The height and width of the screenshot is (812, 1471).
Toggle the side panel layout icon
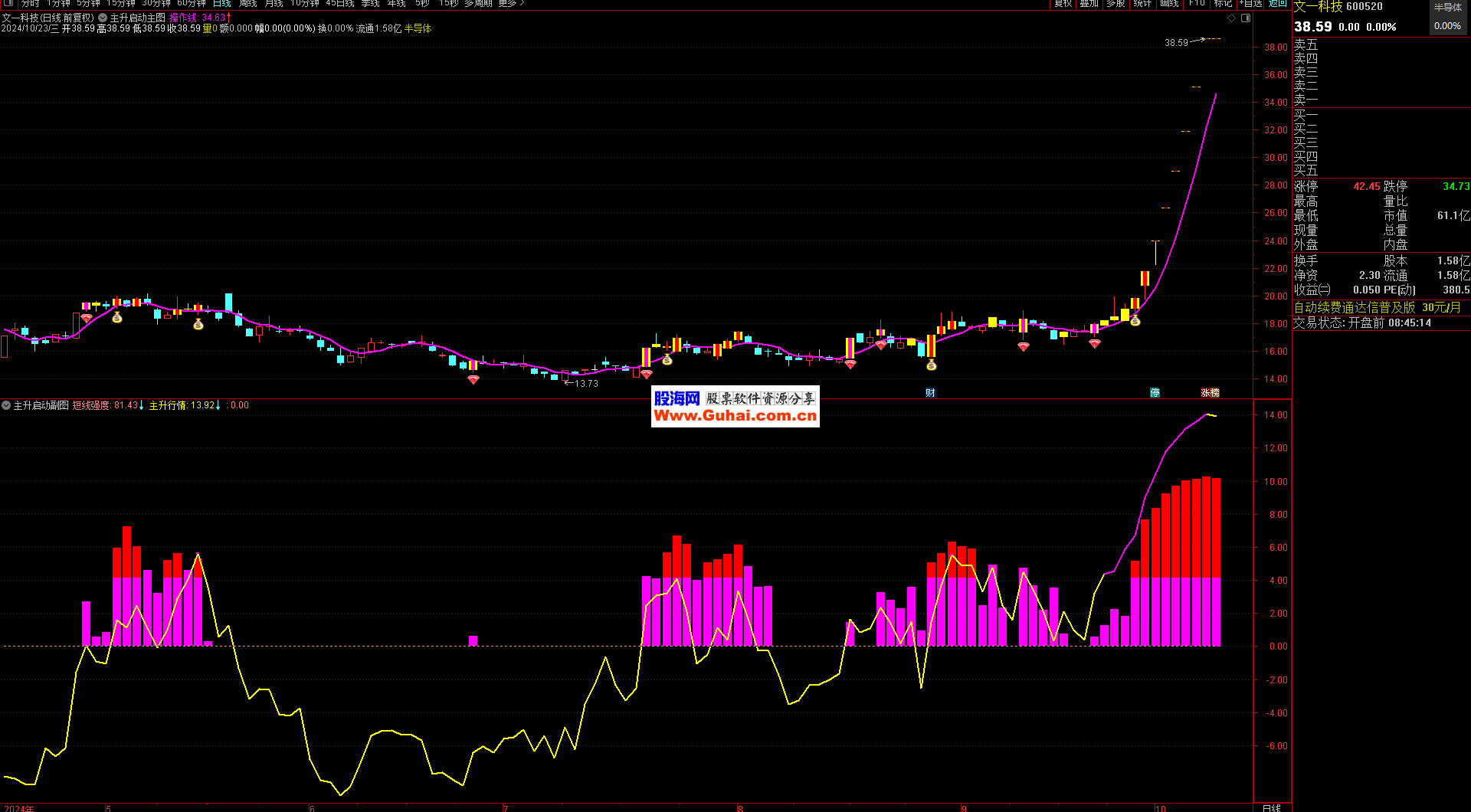(x=1246, y=18)
